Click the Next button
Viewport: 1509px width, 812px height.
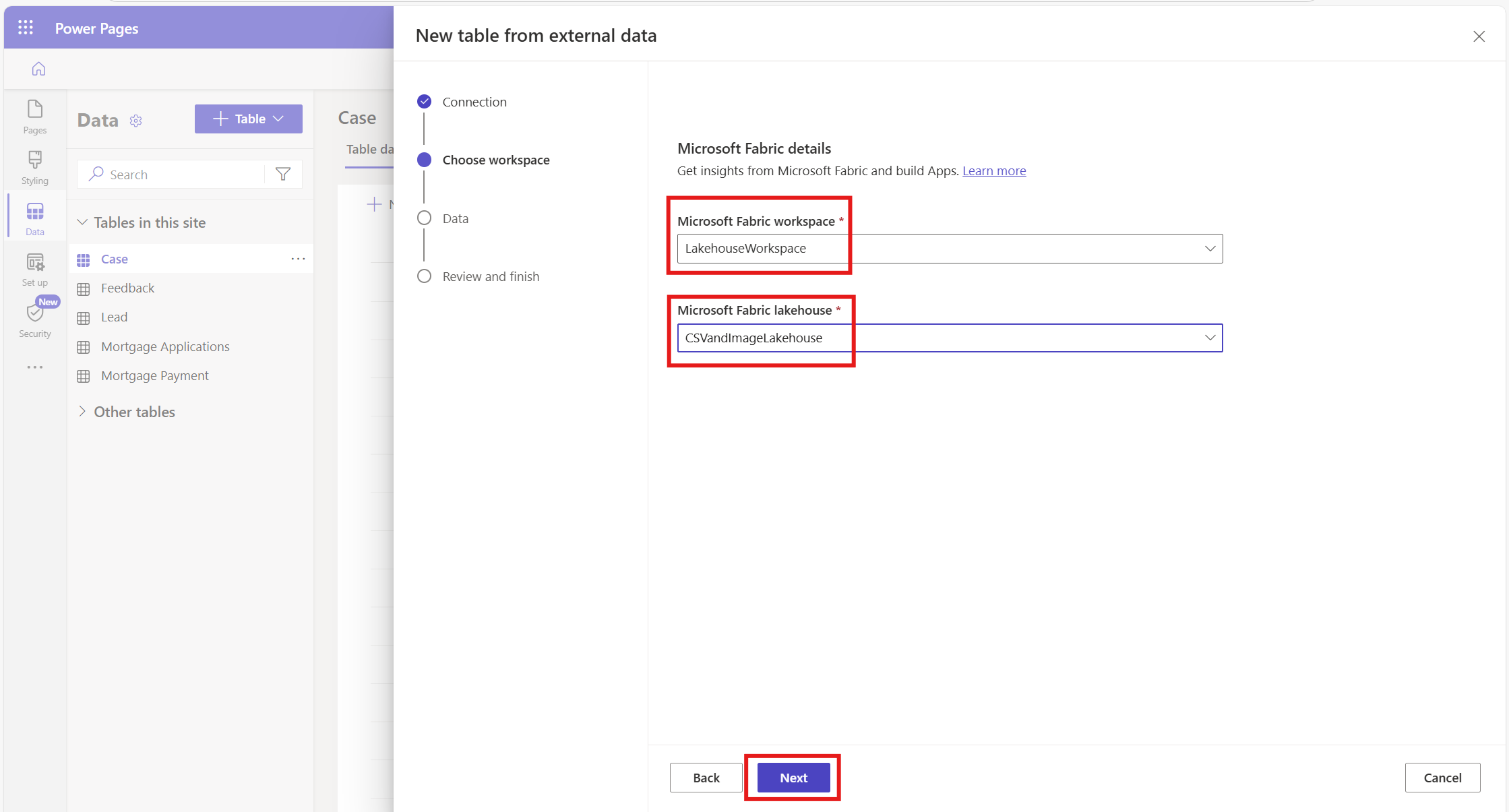click(793, 778)
